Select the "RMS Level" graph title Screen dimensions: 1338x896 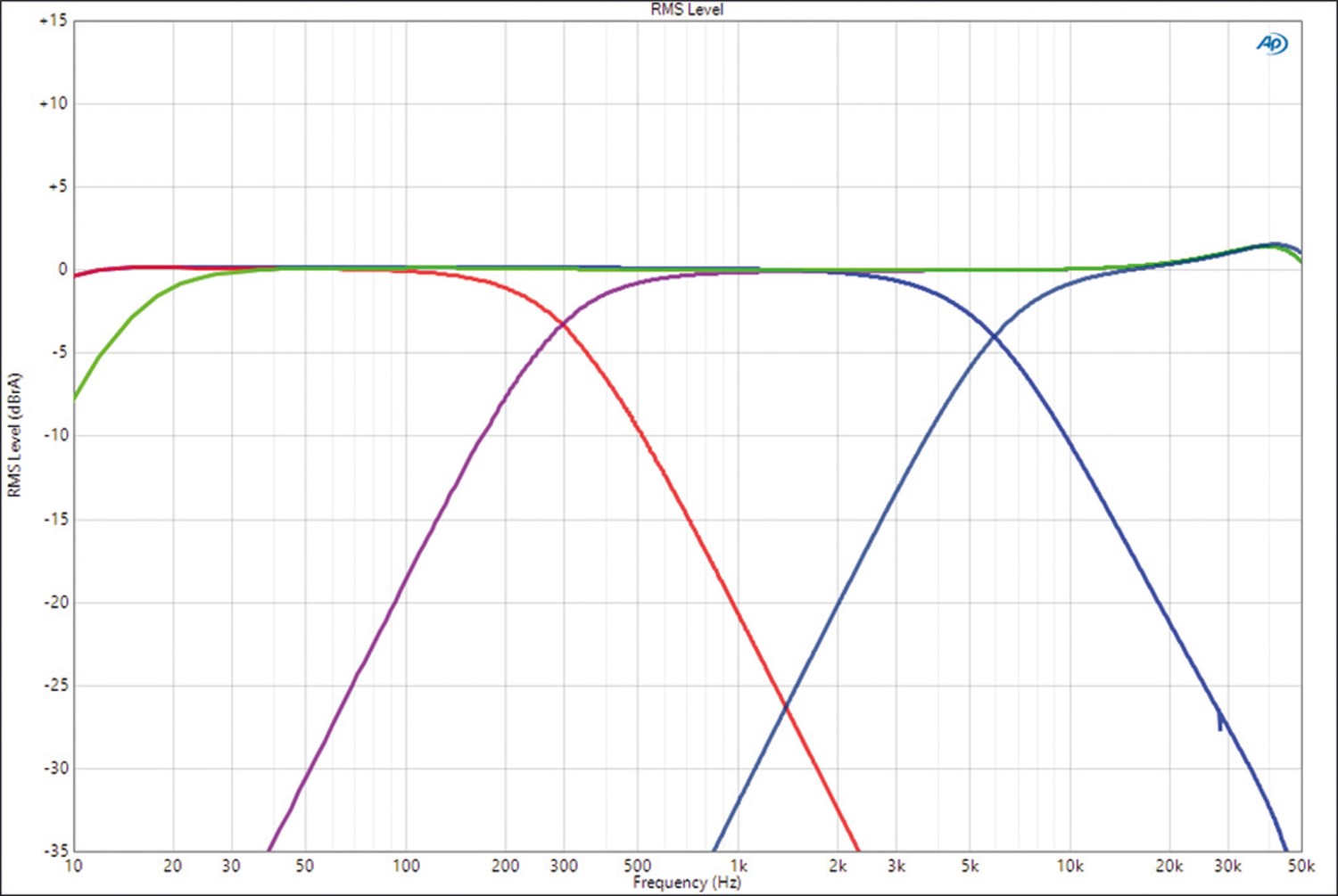(687, 10)
